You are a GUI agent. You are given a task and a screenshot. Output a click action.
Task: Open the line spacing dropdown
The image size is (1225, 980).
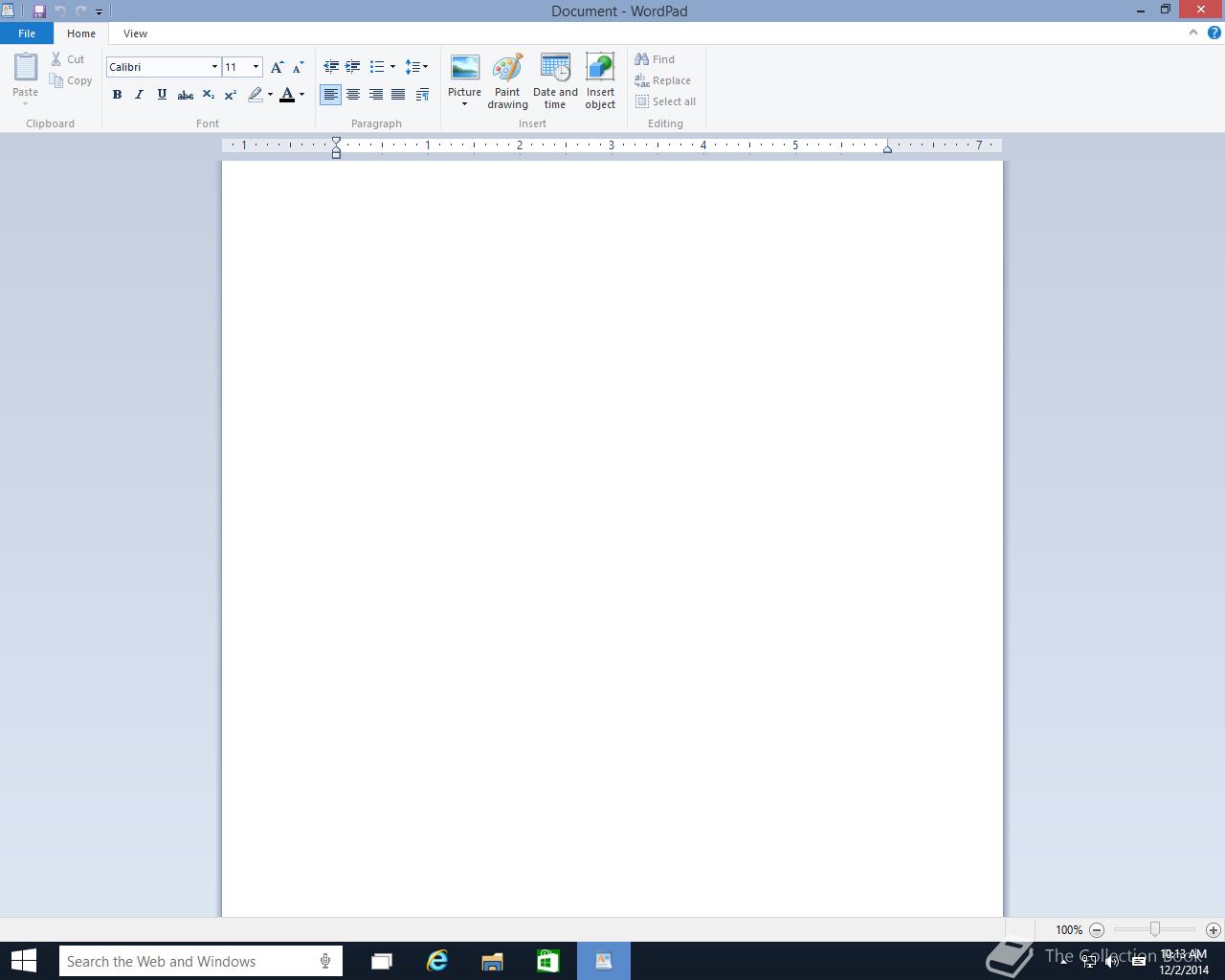(x=416, y=67)
